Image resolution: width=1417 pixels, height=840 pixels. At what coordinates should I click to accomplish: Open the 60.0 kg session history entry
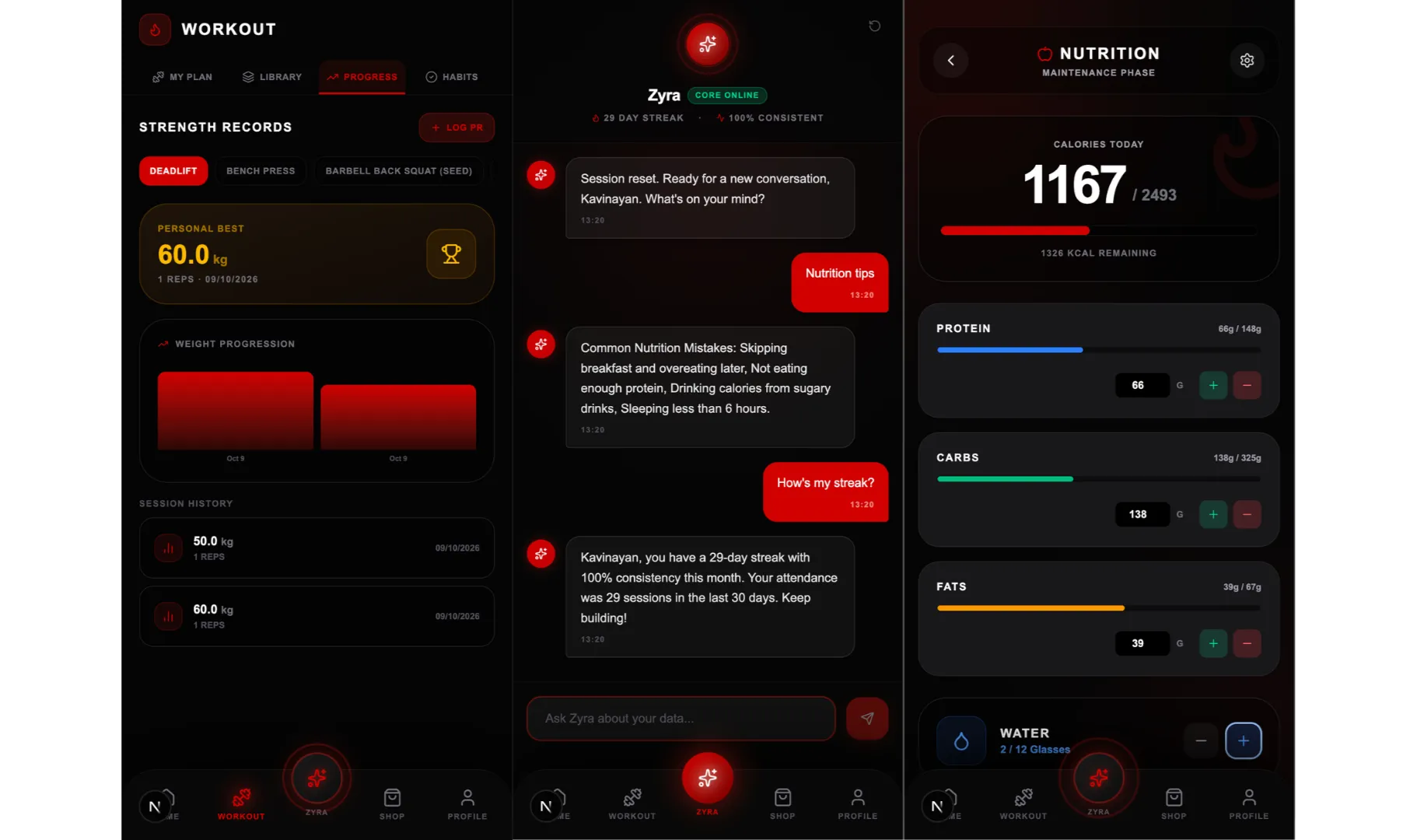317,616
